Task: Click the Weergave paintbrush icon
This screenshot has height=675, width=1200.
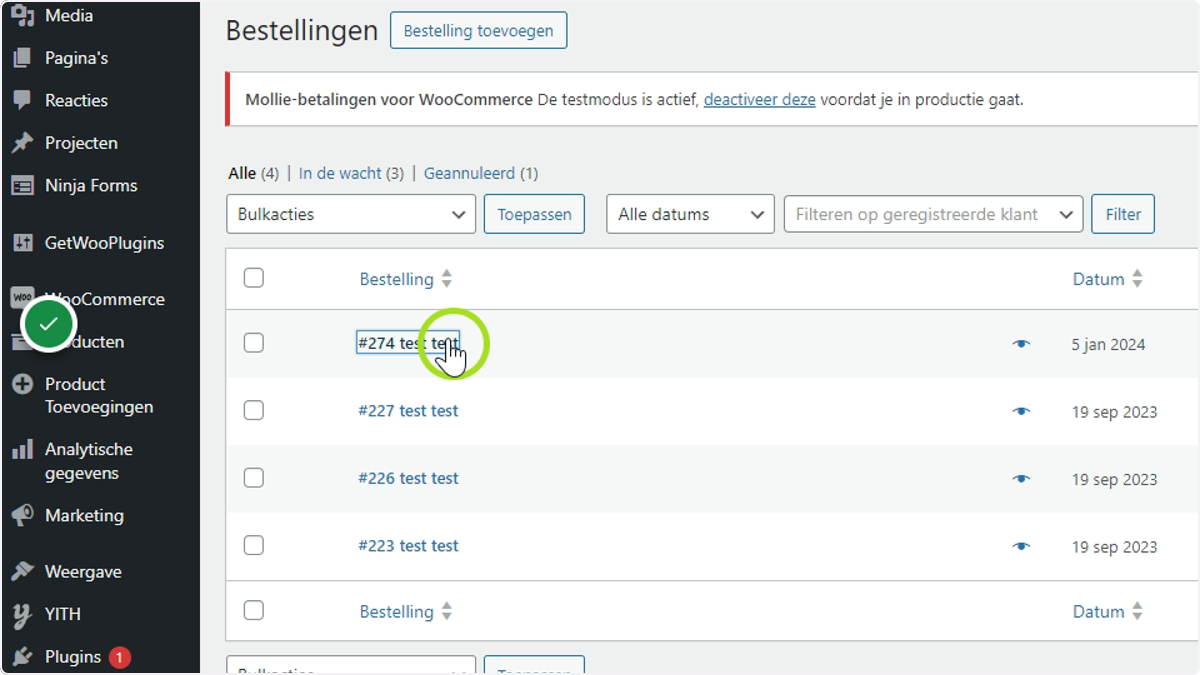Action: click(22, 572)
